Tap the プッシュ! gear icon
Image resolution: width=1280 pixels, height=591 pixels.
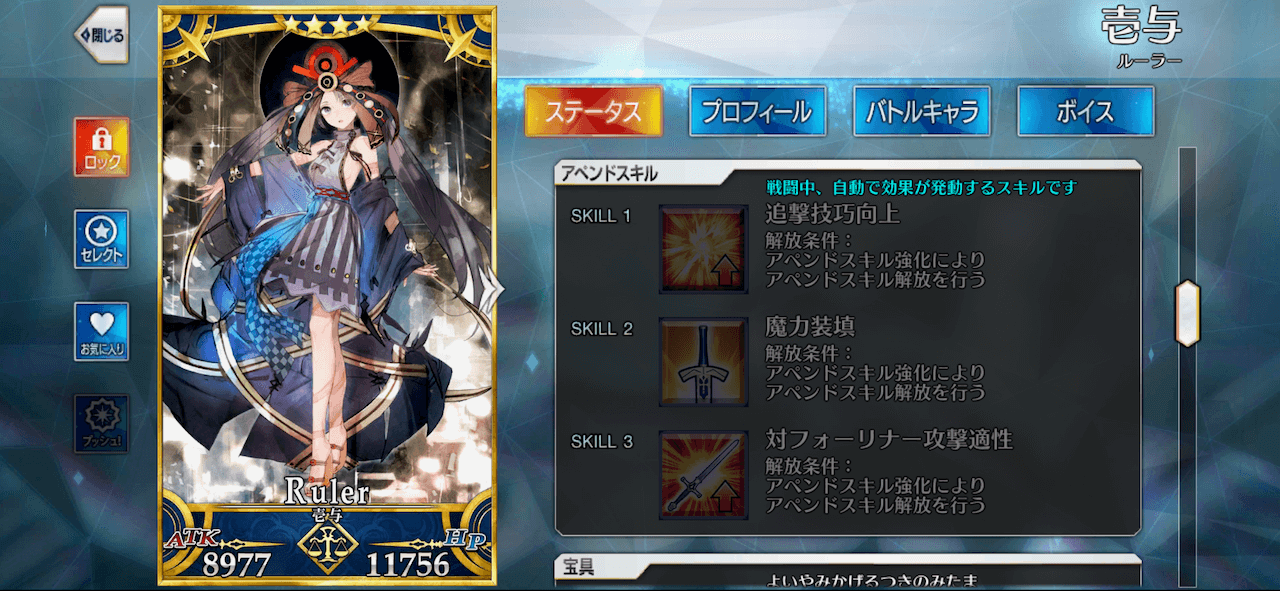[101, 424]
